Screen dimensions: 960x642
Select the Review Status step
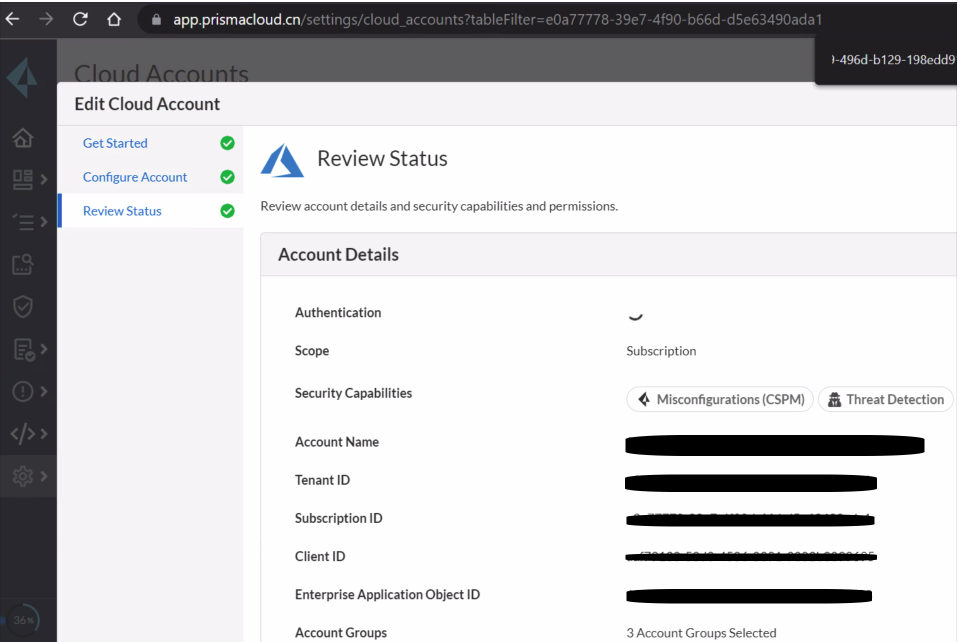pyautogui.click(x=122, y=211)
